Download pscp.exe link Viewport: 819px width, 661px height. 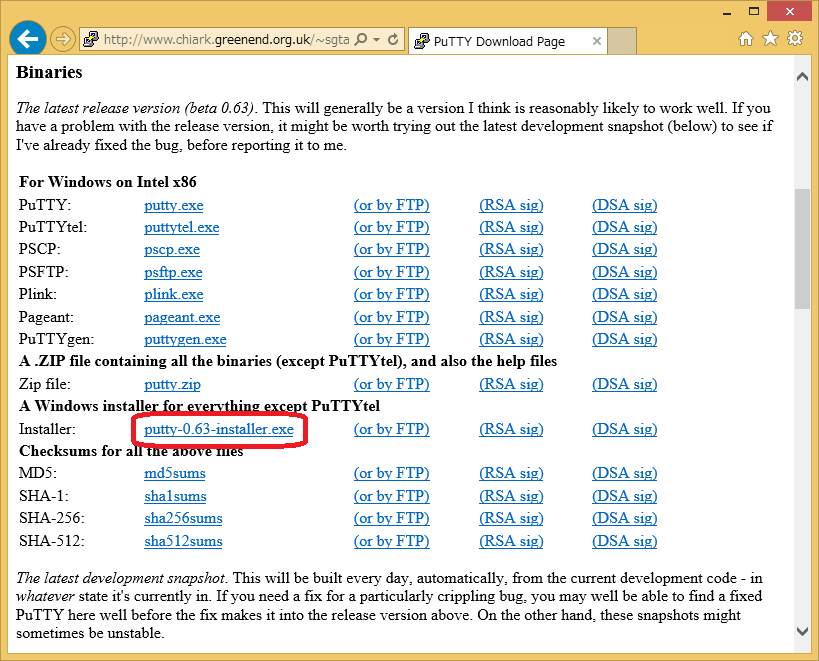tap(172, 250)
